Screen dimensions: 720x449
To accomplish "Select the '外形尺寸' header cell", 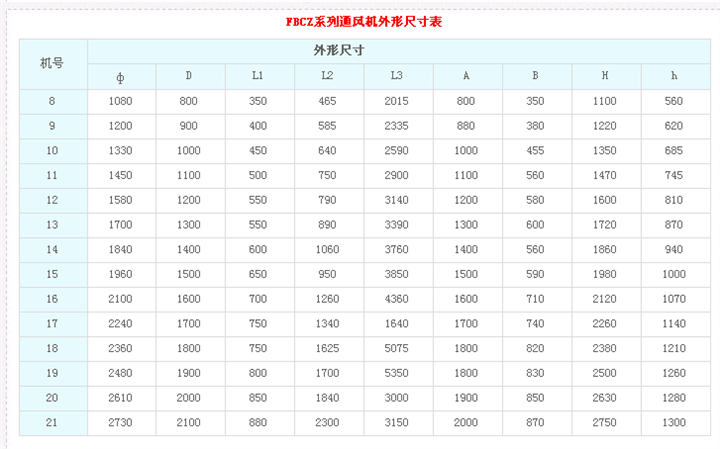I will (x=399, y=51).
